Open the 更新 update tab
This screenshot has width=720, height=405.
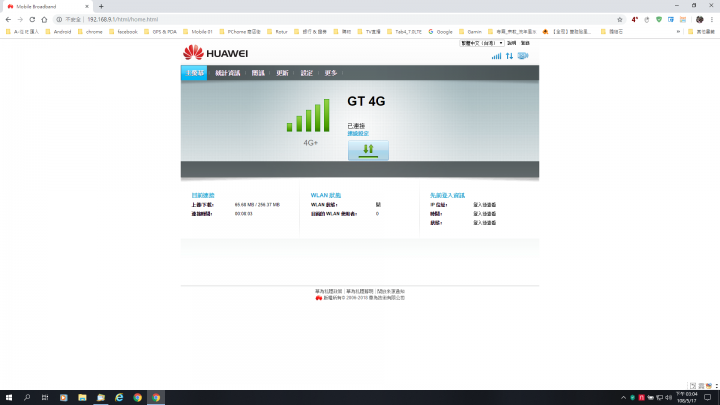pyautogui.click(x=282, y=73)
